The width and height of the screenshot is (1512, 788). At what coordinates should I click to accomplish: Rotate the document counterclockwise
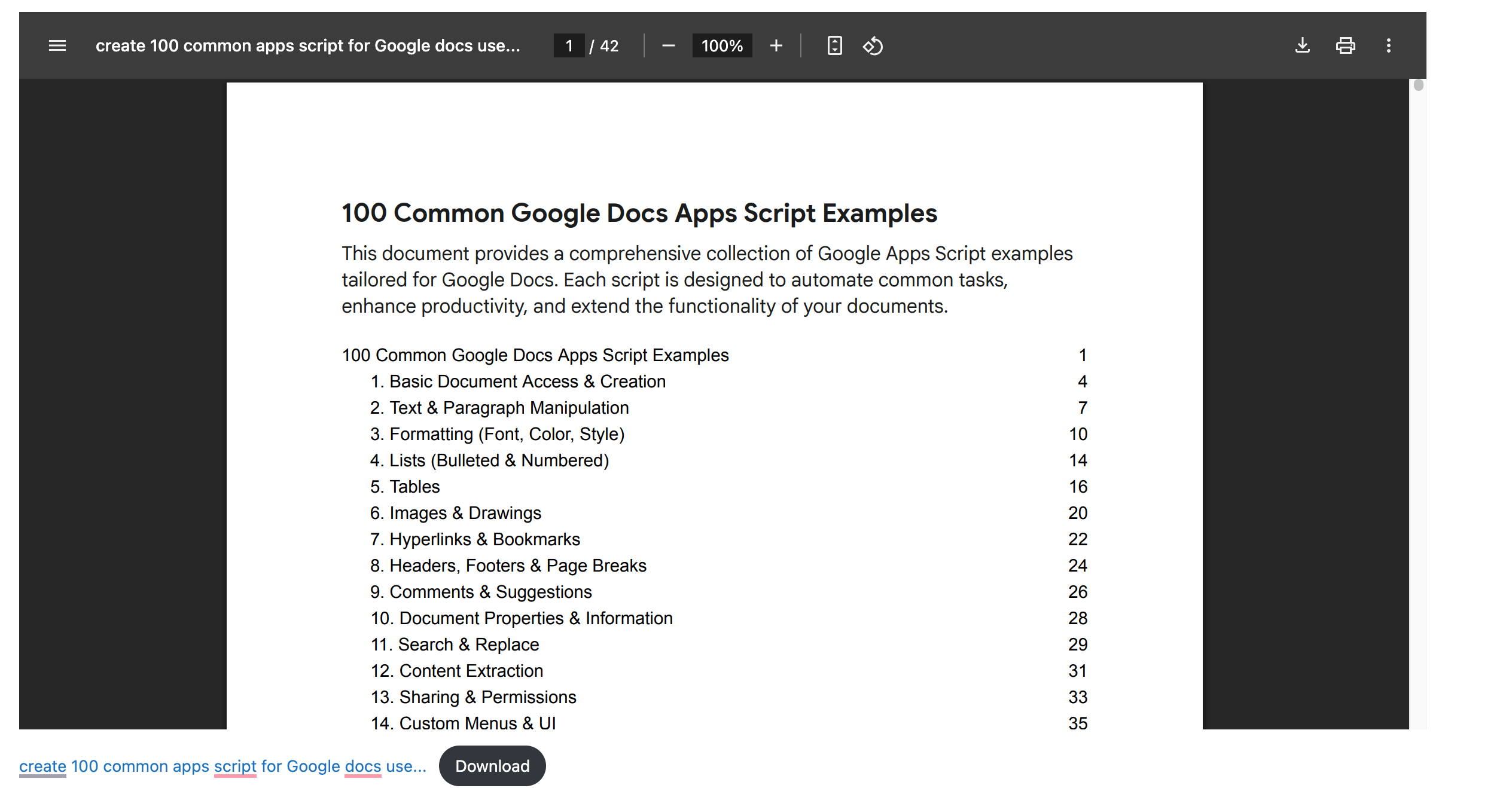pos(873,45)
